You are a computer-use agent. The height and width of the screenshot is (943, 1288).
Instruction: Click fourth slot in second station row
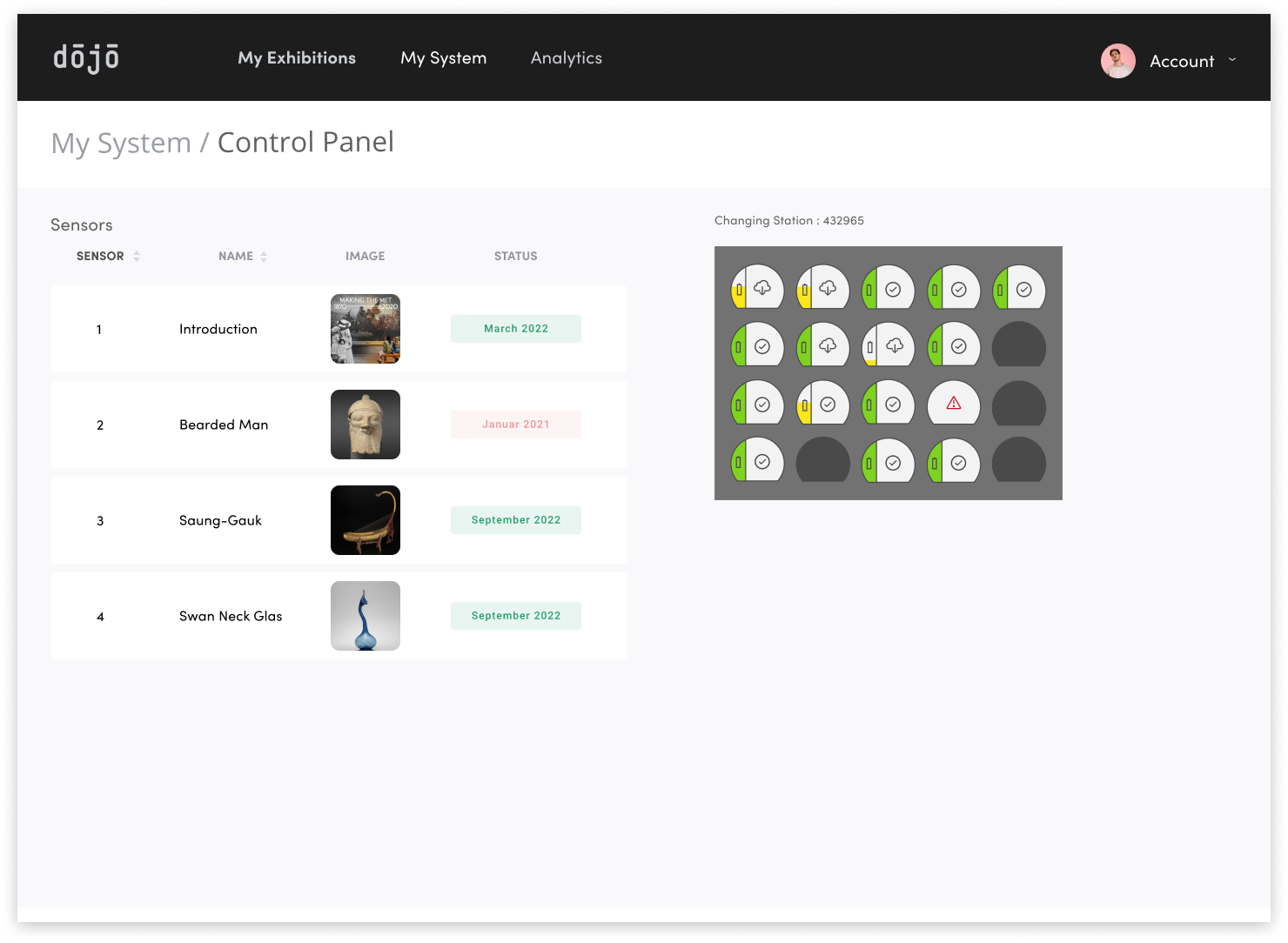[x=954, y=346]
